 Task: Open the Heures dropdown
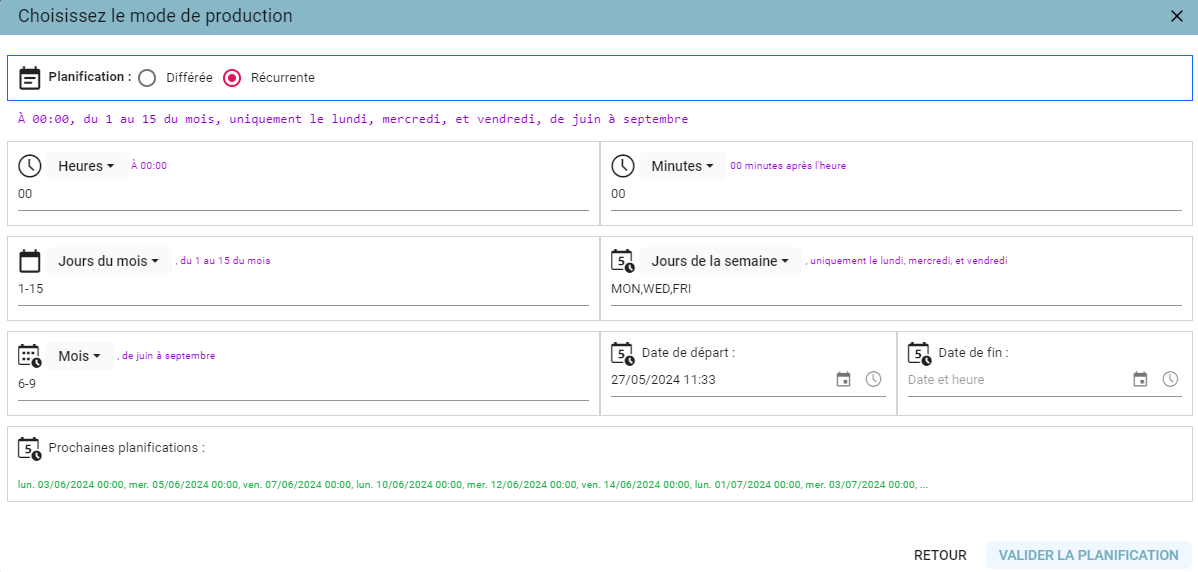point(86,166)
